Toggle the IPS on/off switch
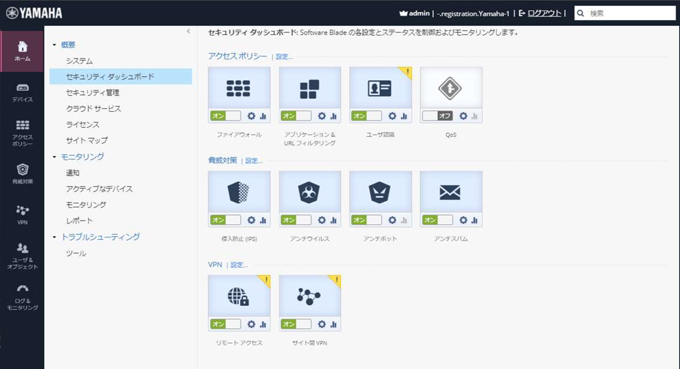This screenshot has width=680, height=369. pyautogui.click(x=226, y=220)
